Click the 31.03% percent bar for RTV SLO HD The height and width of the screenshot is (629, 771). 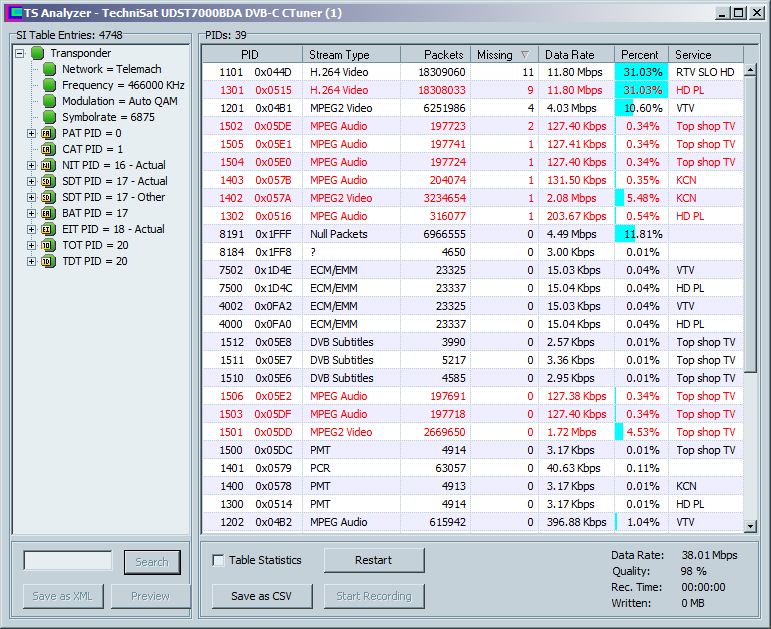(641, 72)
